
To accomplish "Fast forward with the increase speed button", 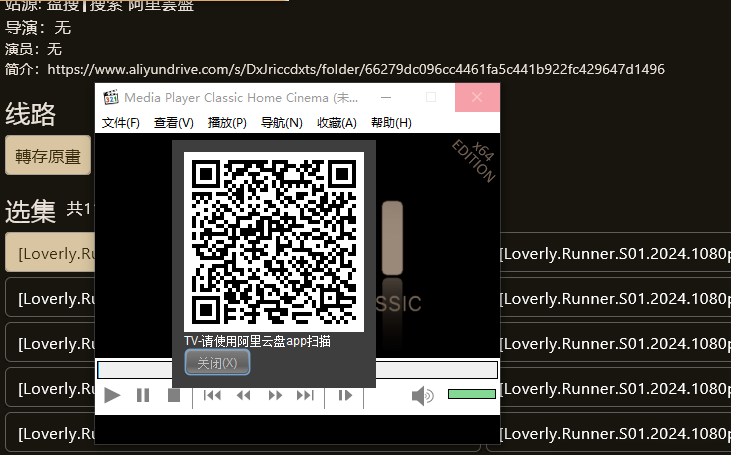I will pyautogui.click(x=275, y=395).
